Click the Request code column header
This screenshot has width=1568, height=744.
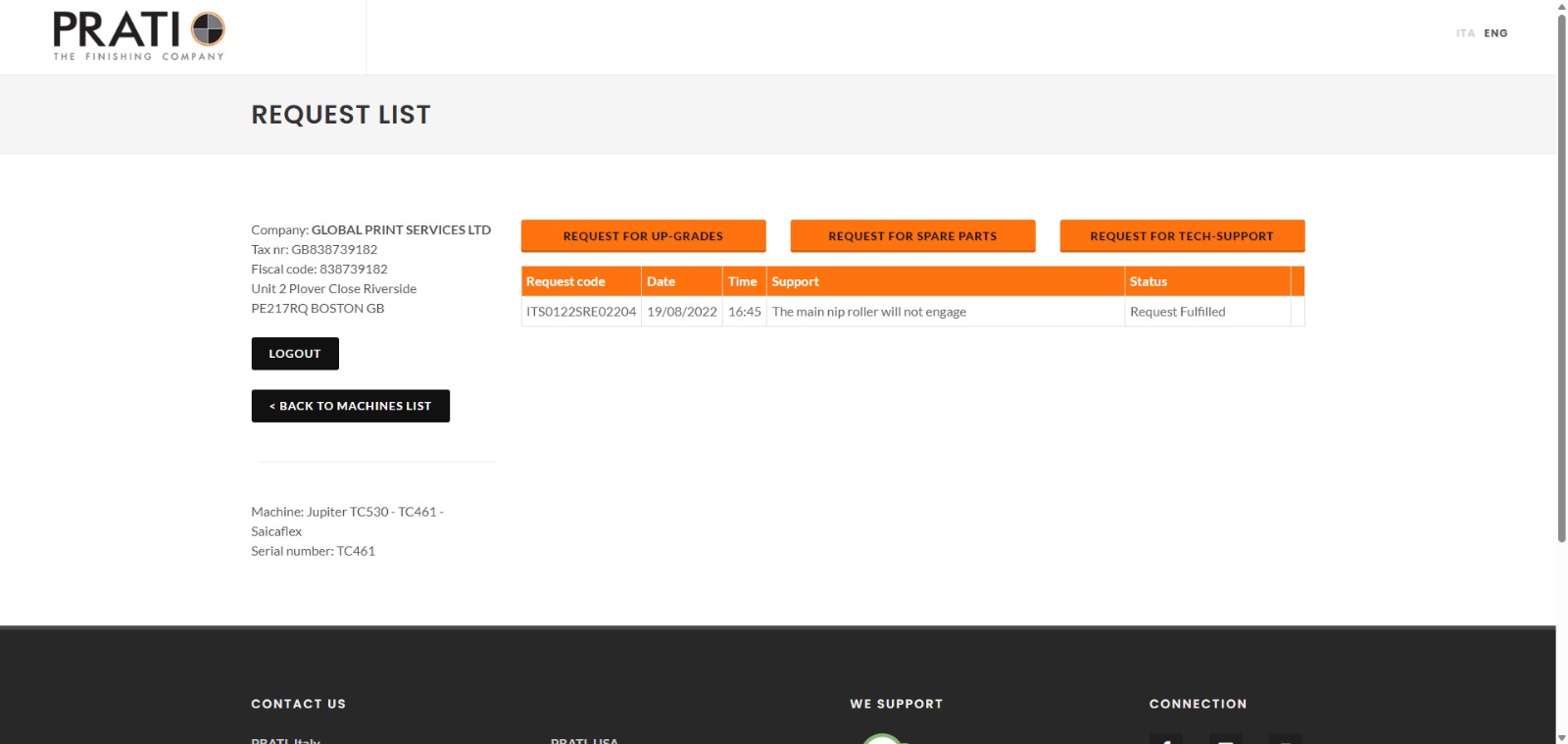tap(565, 281)
